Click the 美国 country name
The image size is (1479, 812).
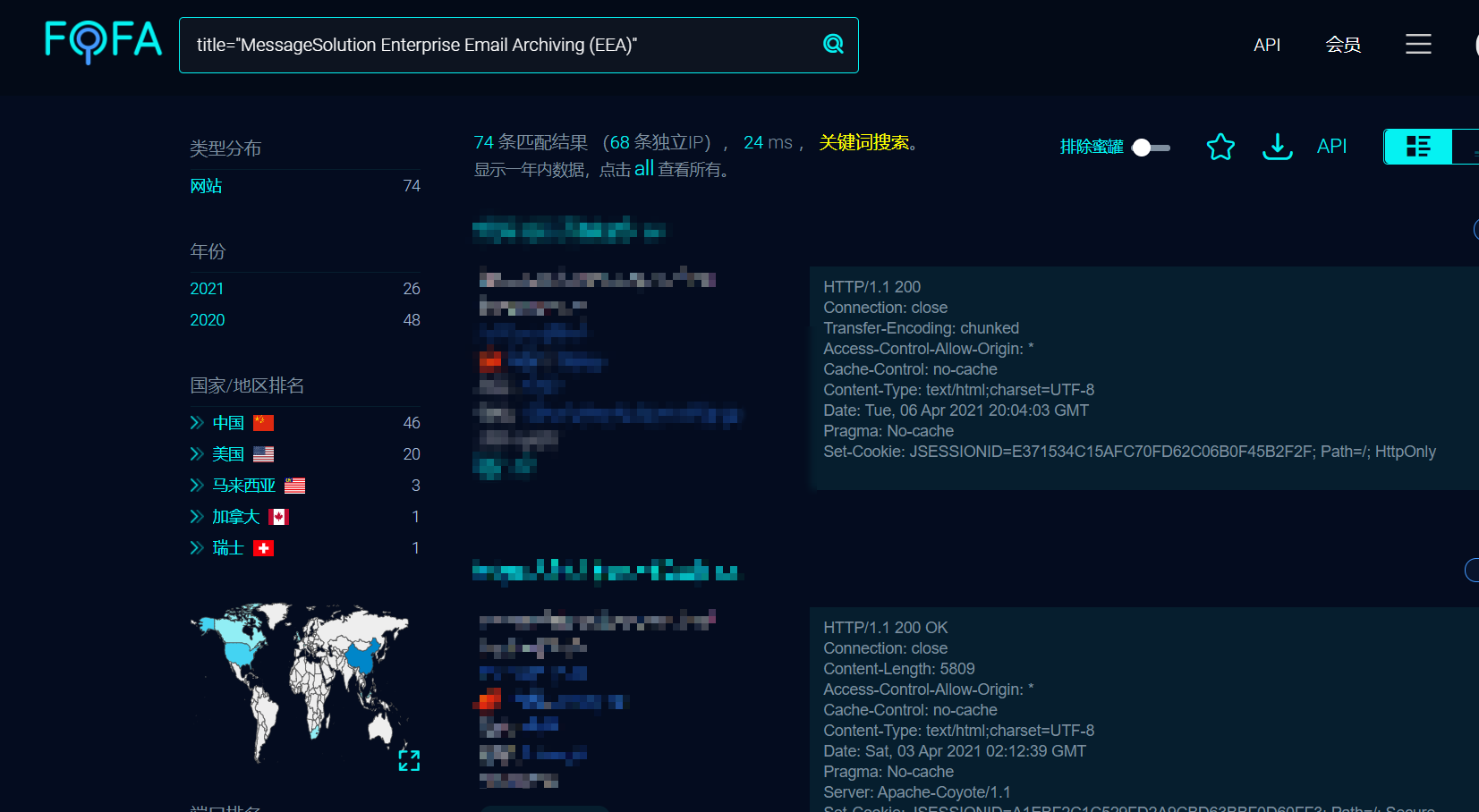point(228,454)
